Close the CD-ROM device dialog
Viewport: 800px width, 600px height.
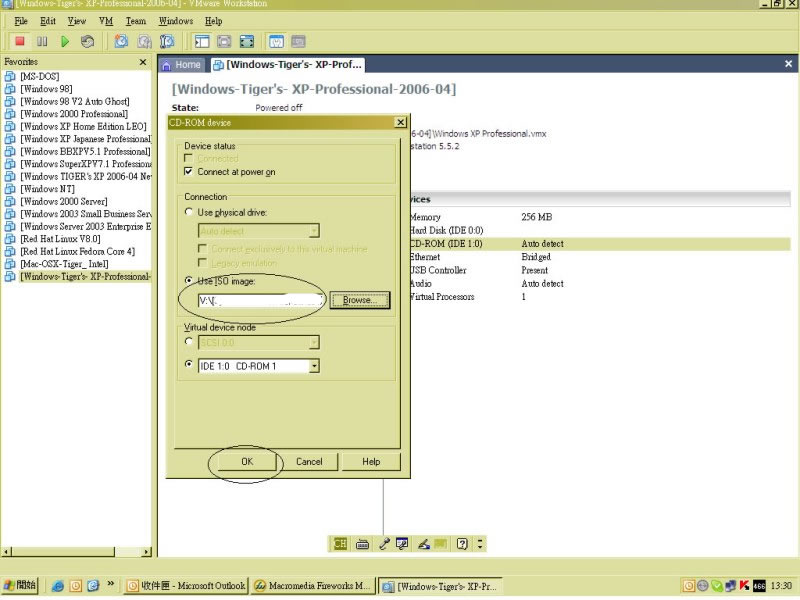(401, 122)
